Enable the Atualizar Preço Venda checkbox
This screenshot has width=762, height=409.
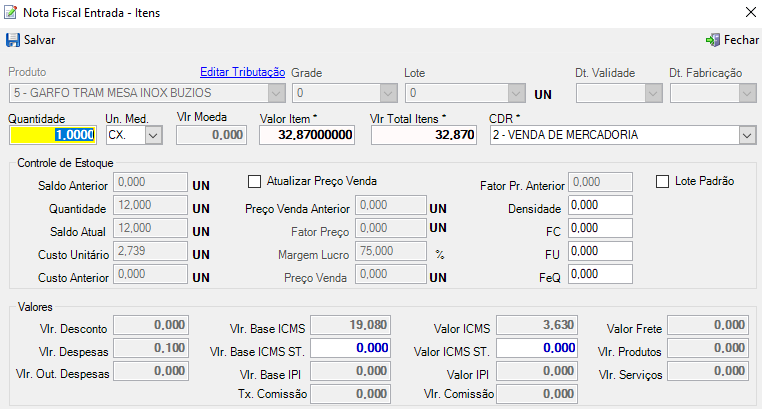coord(255,181)
